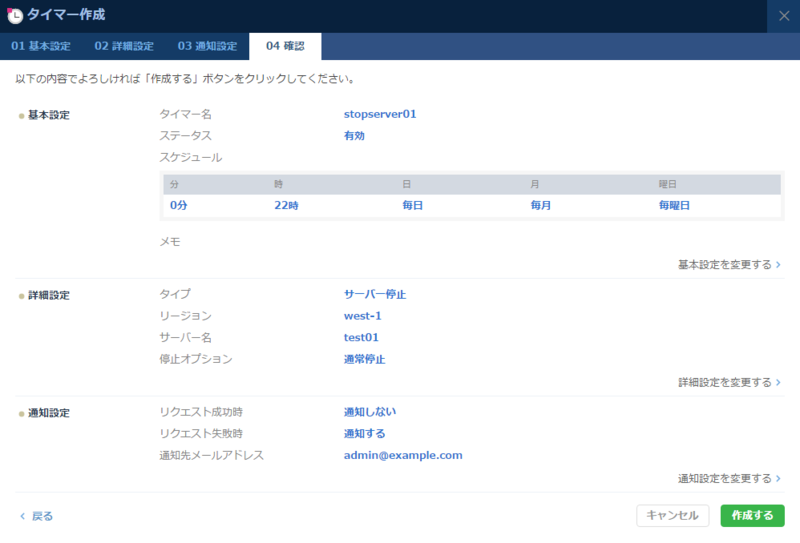This screenshot has height=543, width=800.
Task: Switch to the 02 詳細設定 tab
Action: coord(124,46)
